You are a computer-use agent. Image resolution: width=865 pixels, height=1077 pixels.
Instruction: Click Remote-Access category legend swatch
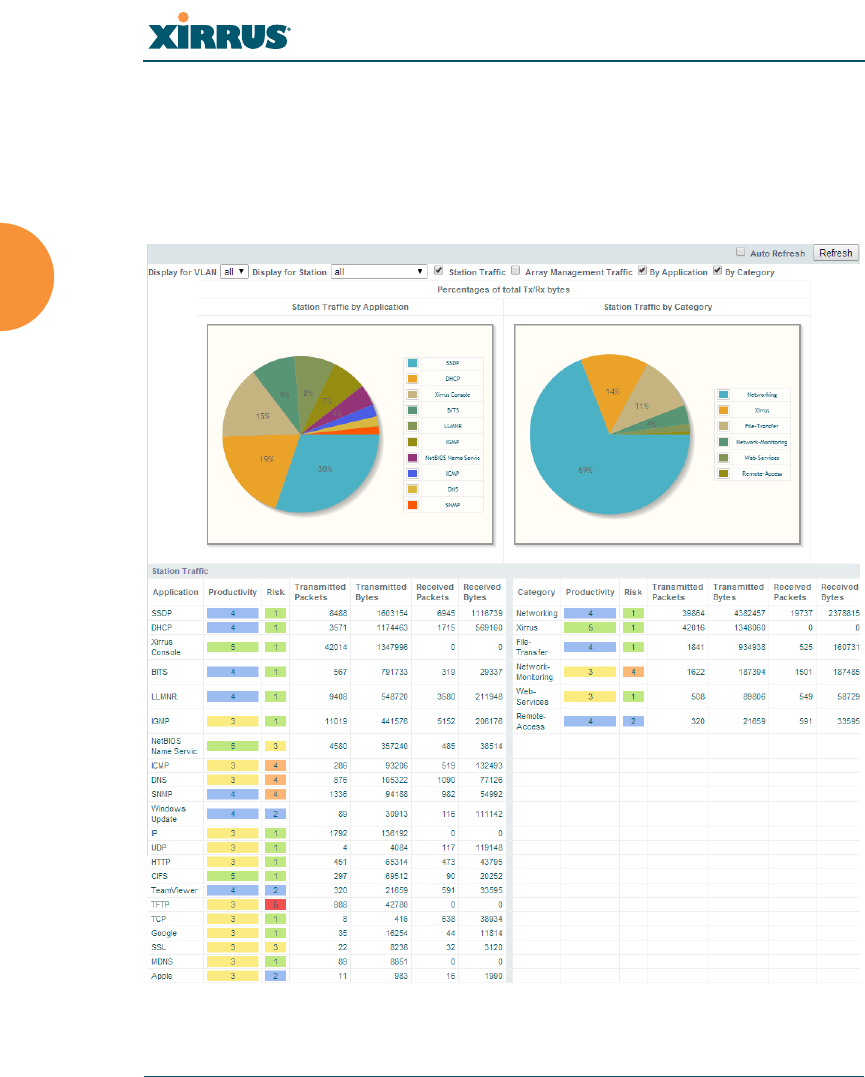pyautogui.click(x=723, y=473)
